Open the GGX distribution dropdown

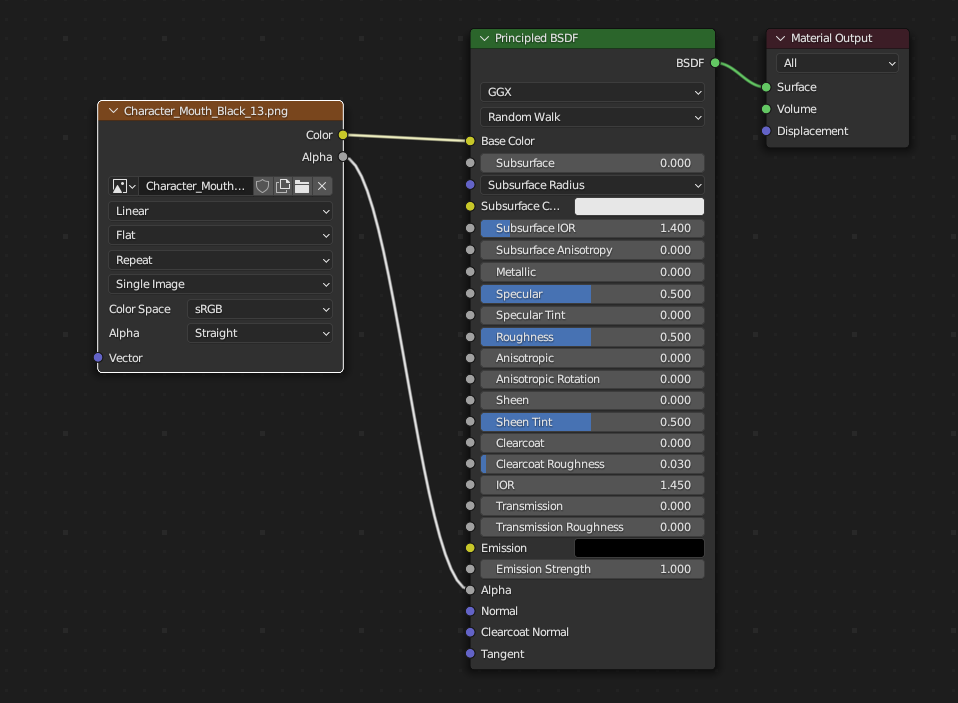pos(592,92)
